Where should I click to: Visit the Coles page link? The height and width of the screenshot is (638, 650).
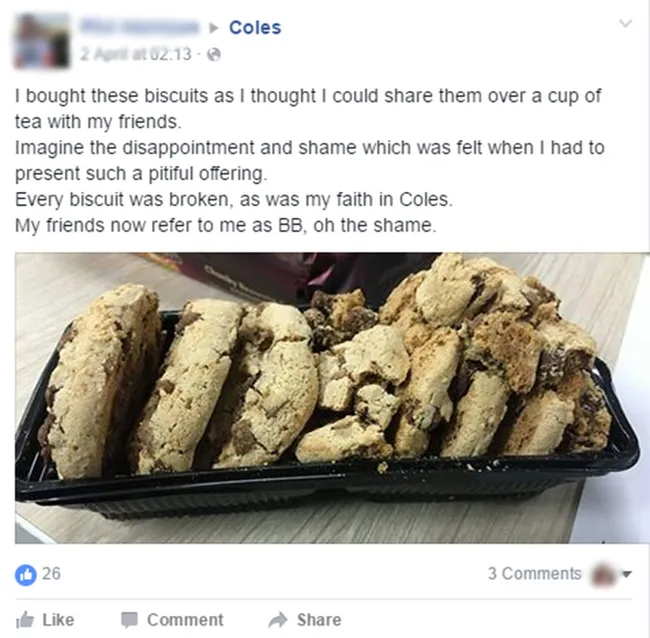(x=255, y=28)
